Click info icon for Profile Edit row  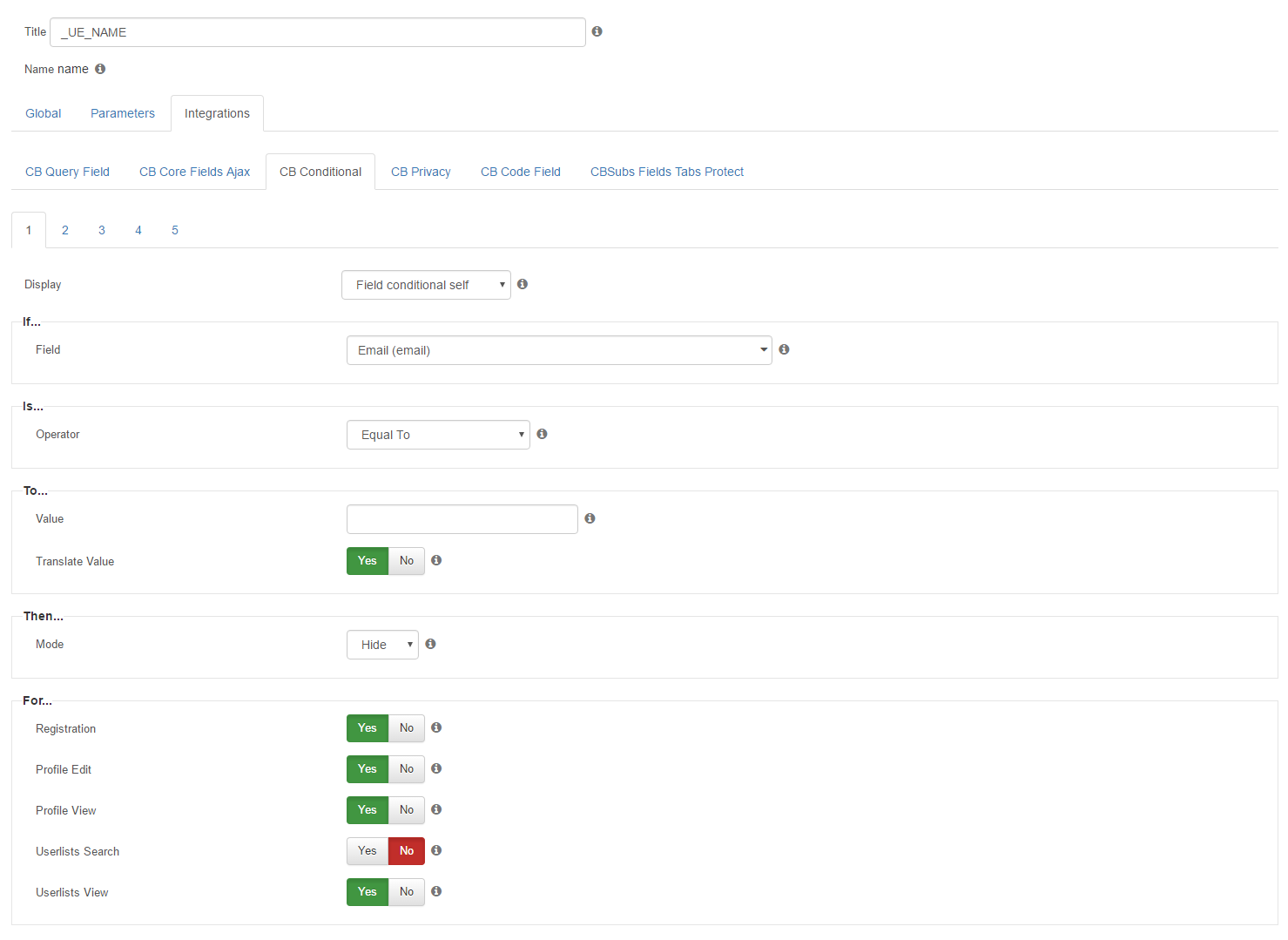(436, 768)
